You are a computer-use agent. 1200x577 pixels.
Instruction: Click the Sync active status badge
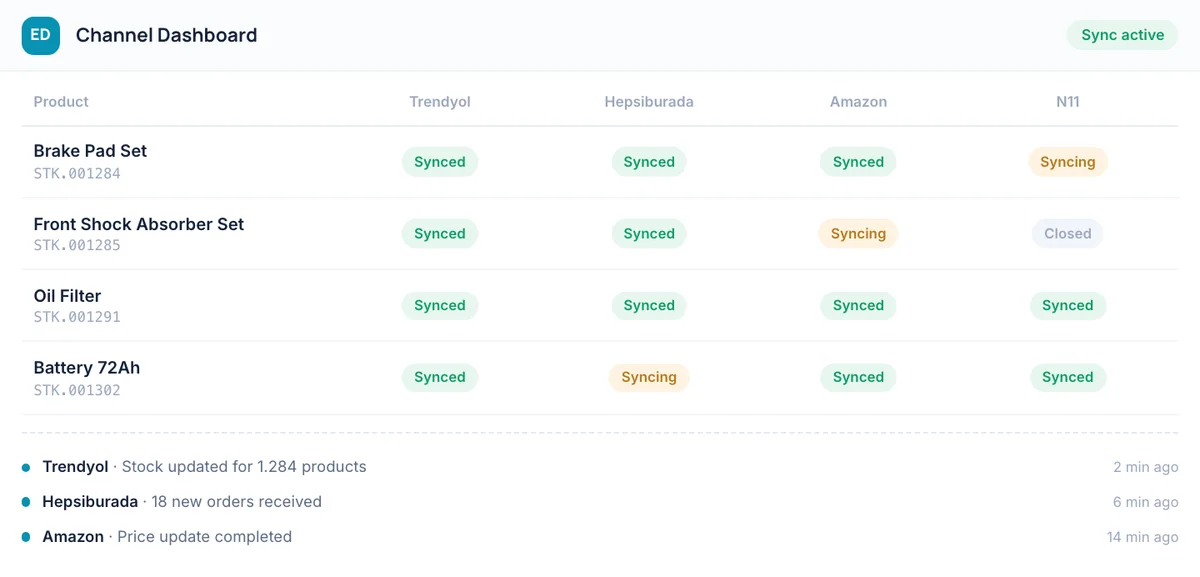coord(1122,35)
